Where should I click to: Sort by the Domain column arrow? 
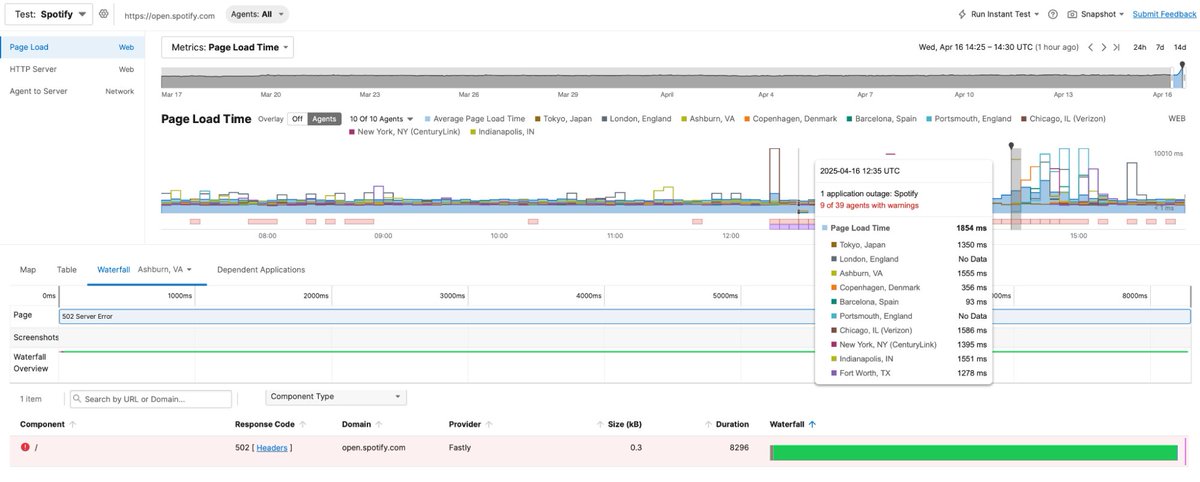(380, 424)
